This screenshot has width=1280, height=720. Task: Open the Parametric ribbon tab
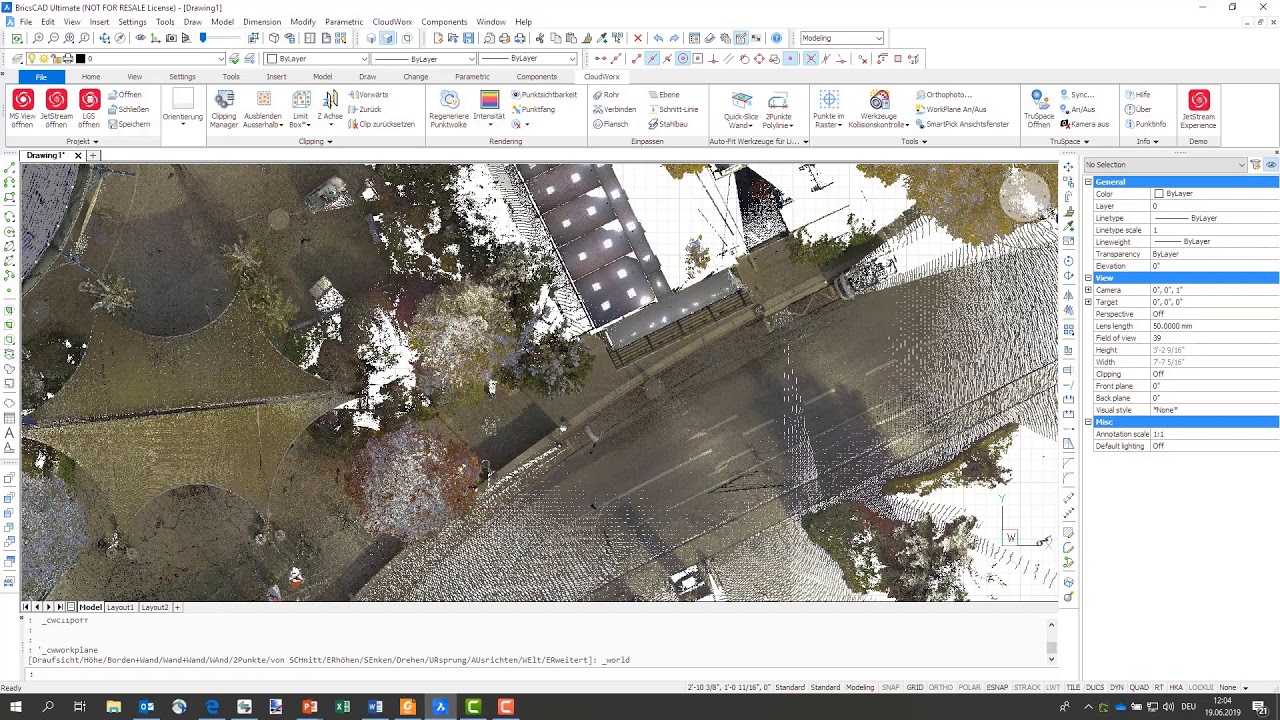pyautogui.click(x=472, y=77)
